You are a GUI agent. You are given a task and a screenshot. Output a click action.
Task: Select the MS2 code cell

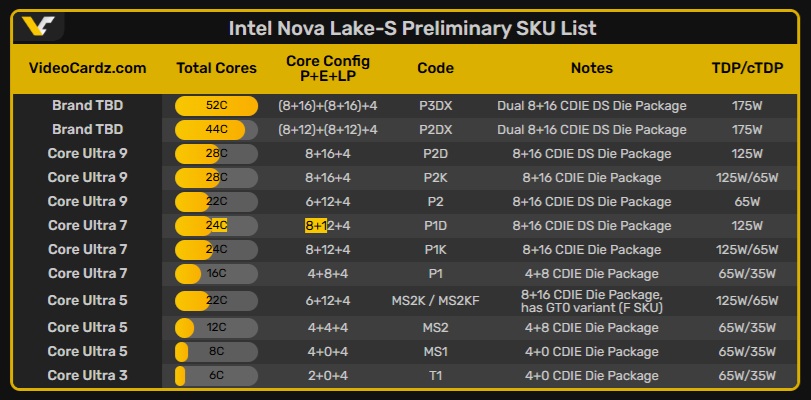coord(435,328)
